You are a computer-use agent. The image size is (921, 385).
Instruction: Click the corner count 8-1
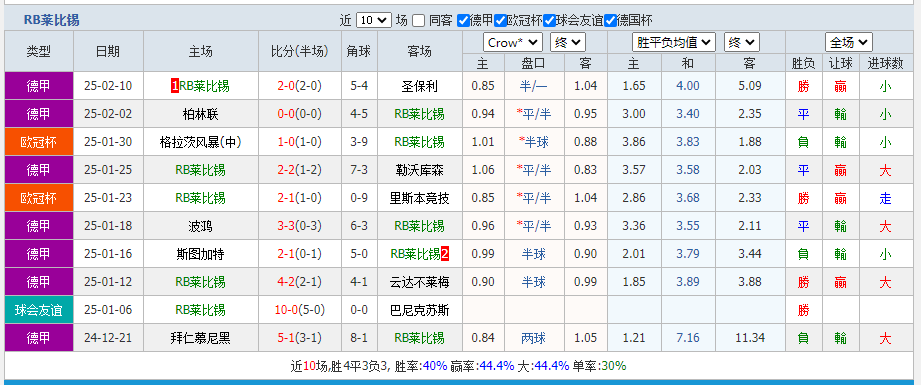[x=359, y=338]
